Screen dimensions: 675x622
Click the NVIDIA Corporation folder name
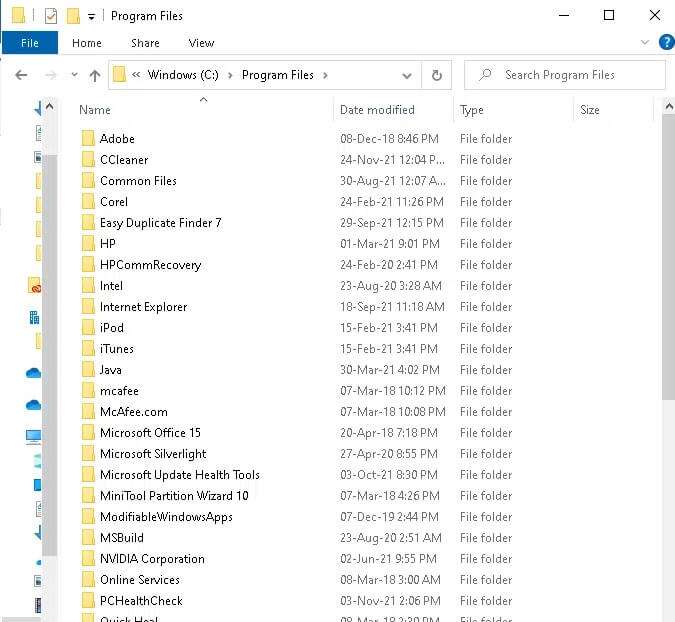(152, 559)
